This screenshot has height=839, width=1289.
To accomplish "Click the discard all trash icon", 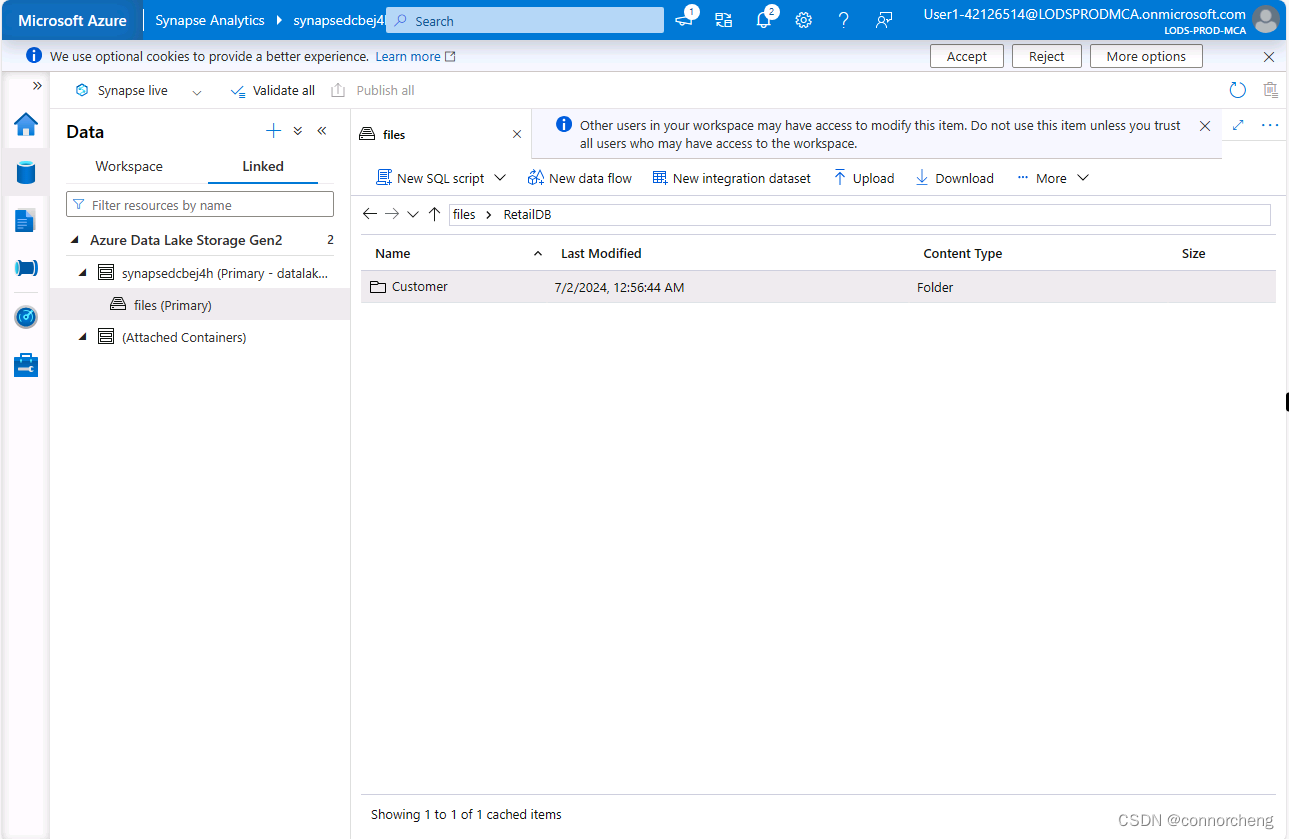I will pyautogui.click(x=1270, y=90).
